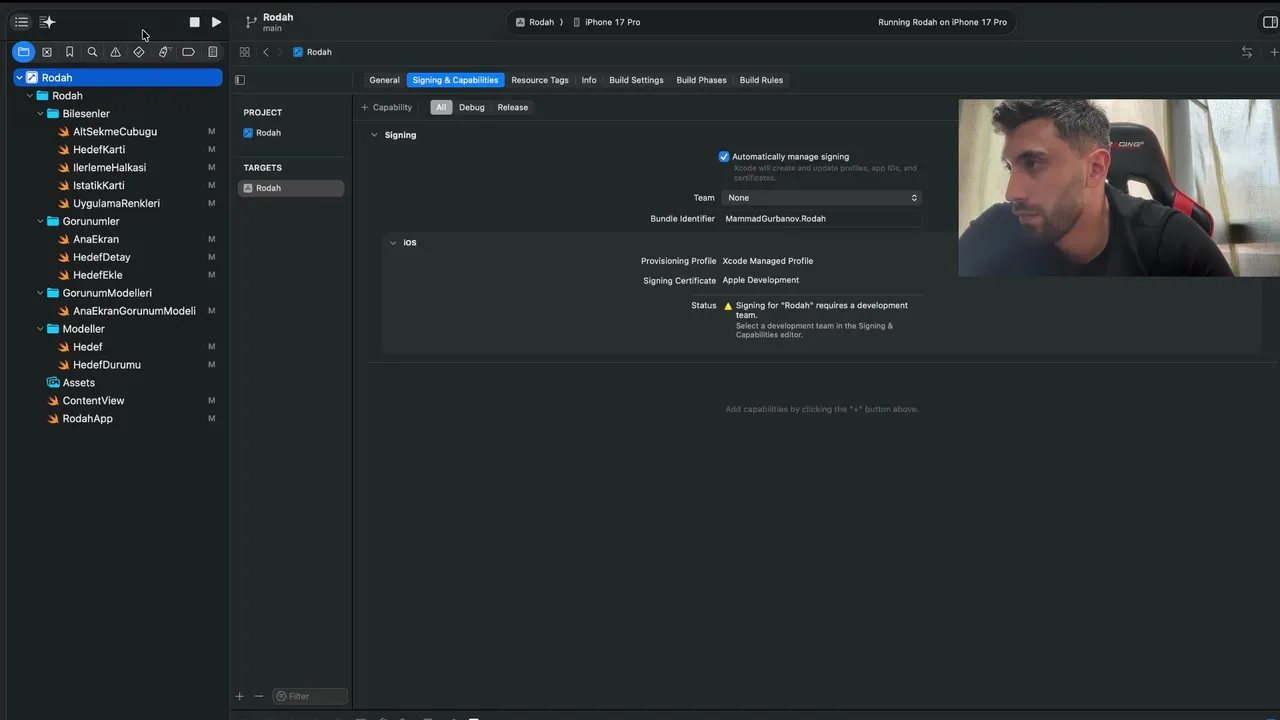
Task: Switch to Signing & Capabilities tab
Action: click(x=455, y=80)
